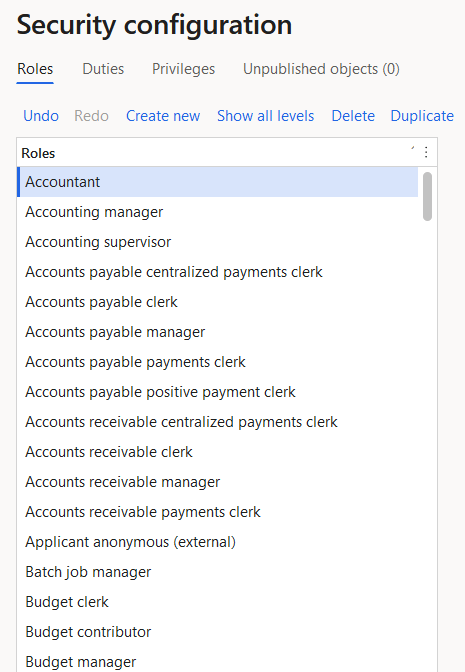465x672 pixels.
Task: Switch to the Duties tab
Action: click(103, 69)
